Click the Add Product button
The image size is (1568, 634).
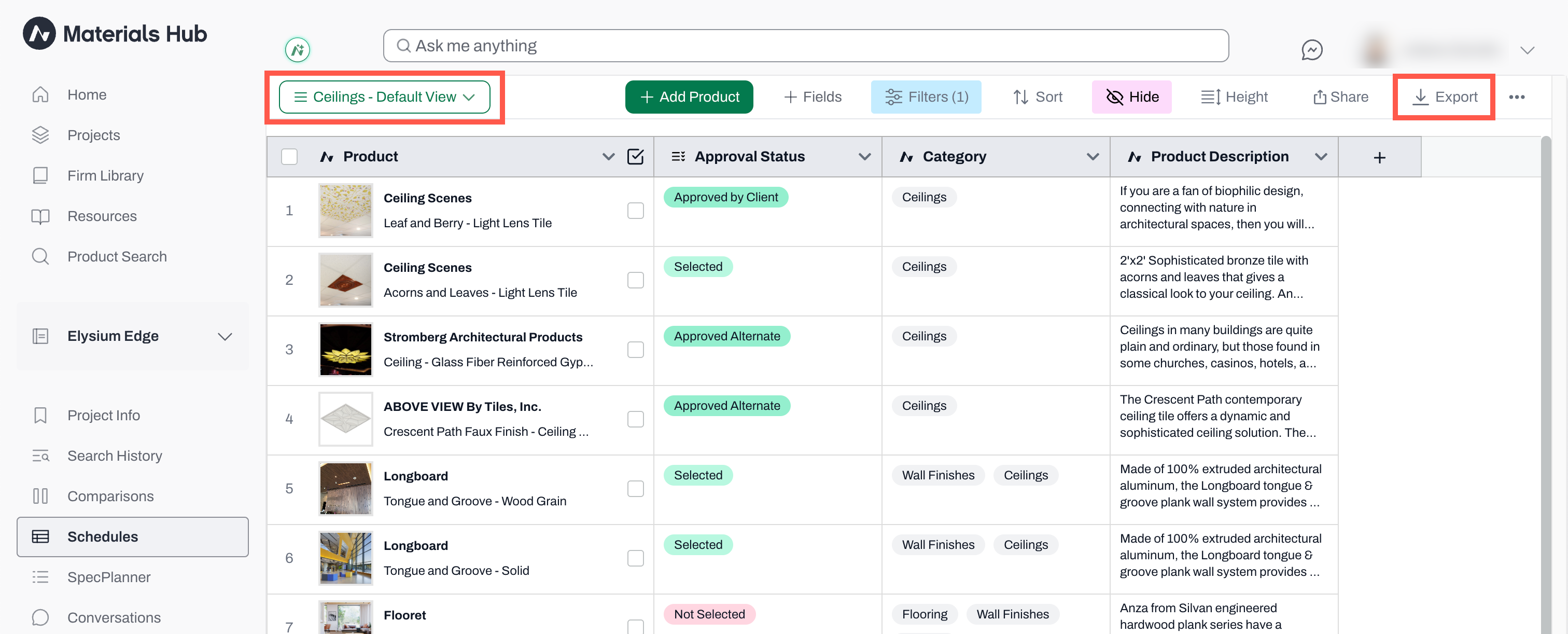coord(689,97)
